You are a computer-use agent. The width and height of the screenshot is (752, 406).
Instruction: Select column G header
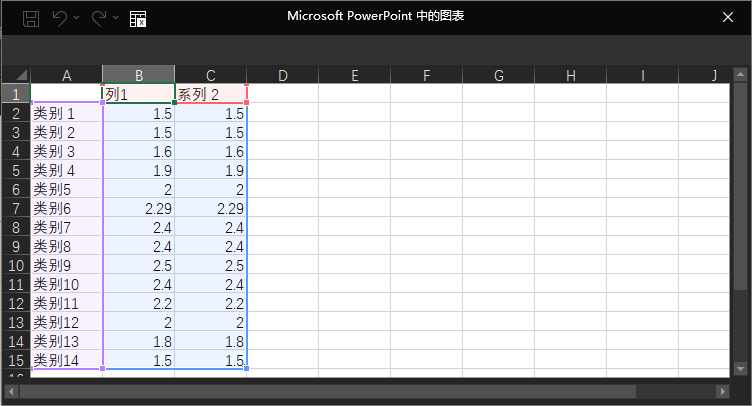pos(498,75)
